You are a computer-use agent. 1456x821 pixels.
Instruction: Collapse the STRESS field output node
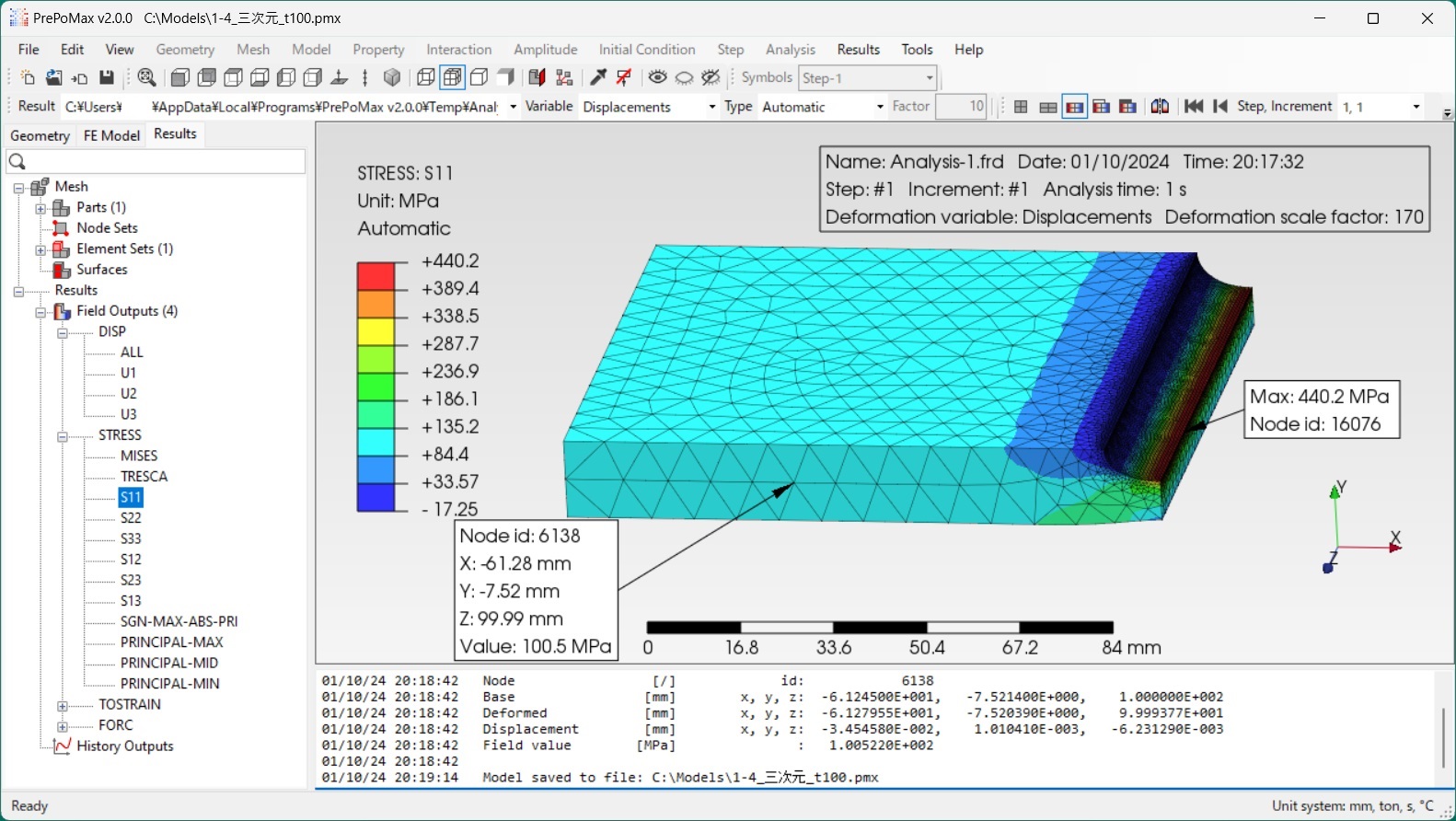tap(63, 436)
